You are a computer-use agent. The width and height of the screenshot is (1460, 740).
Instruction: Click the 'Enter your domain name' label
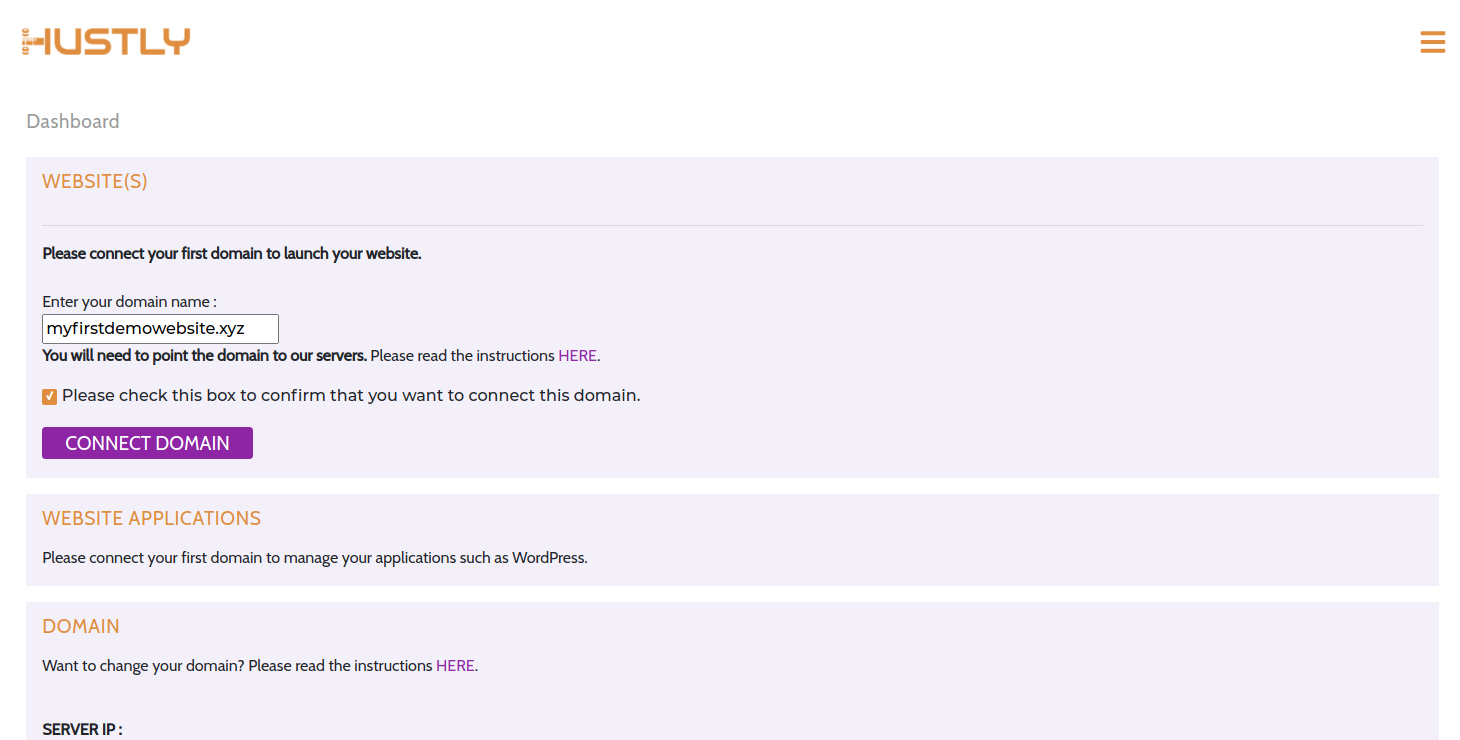coord(129,301)
